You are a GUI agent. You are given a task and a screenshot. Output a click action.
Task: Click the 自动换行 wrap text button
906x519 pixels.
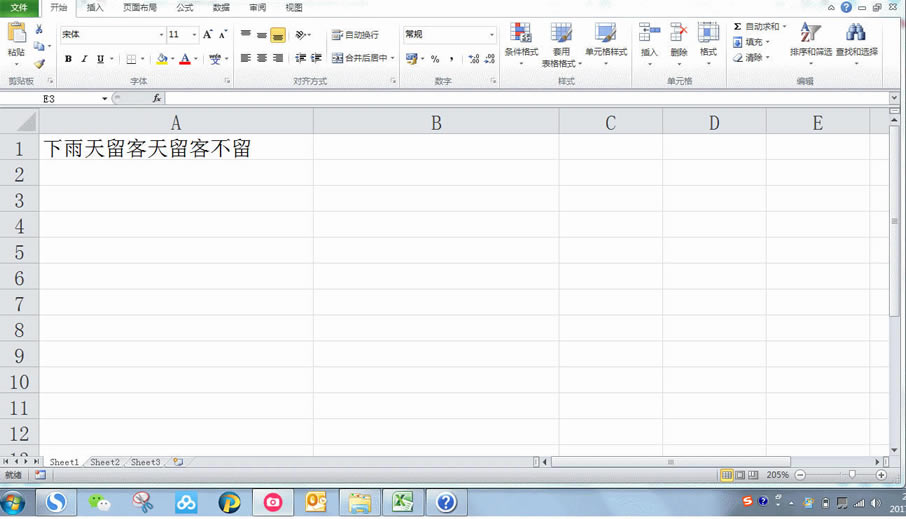point(355,35)
